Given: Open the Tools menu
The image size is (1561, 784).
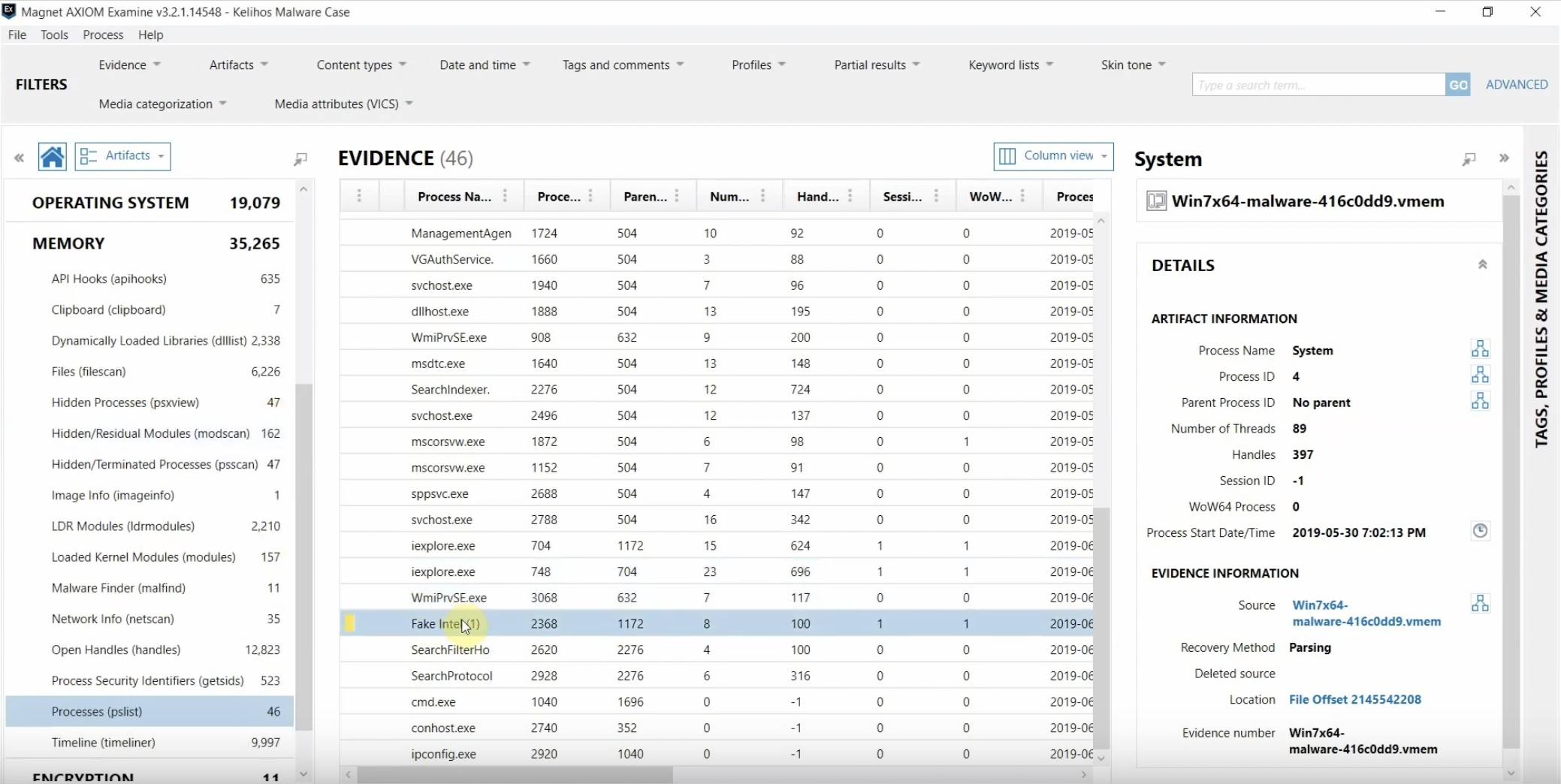Looking at the screenshot, I should [x=54, y=35].
